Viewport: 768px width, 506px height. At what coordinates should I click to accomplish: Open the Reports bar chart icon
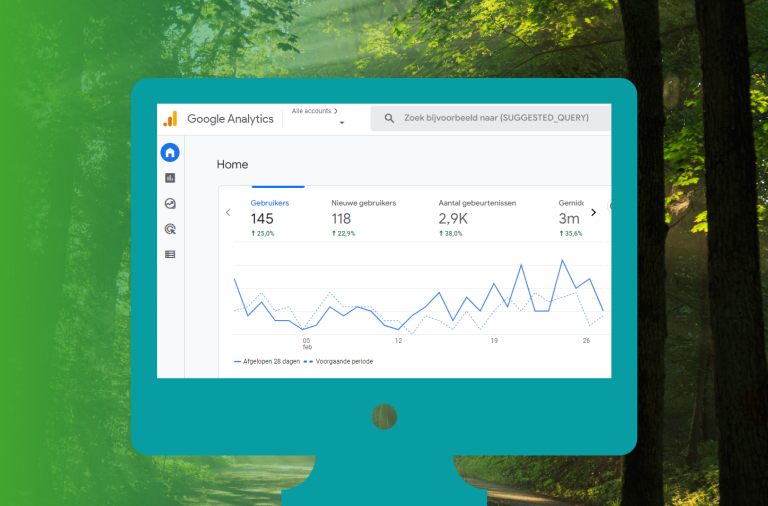click(x=170, y=178)
